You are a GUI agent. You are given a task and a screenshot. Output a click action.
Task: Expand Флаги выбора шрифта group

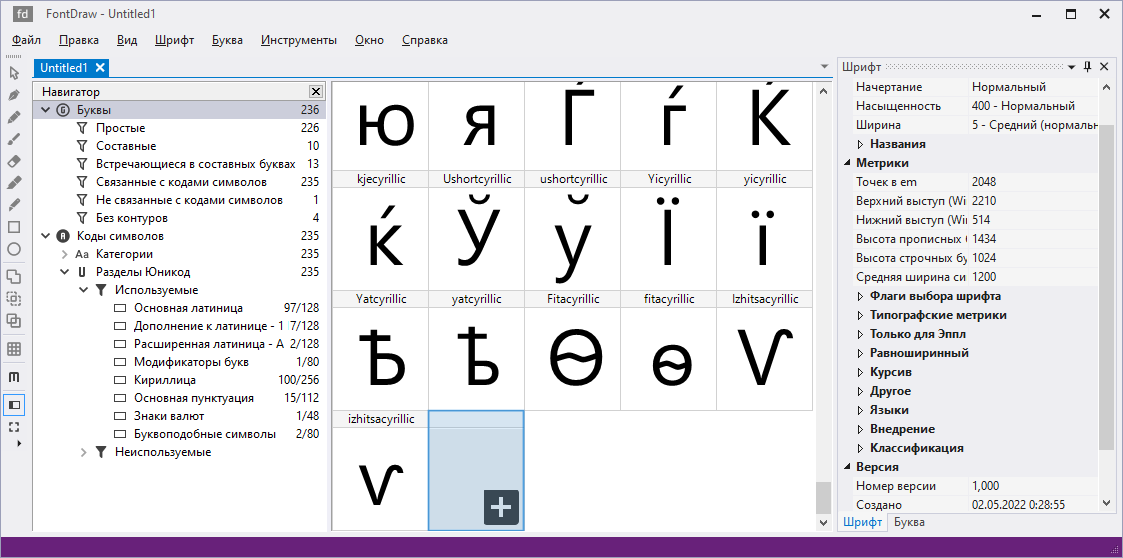[861, 297]
